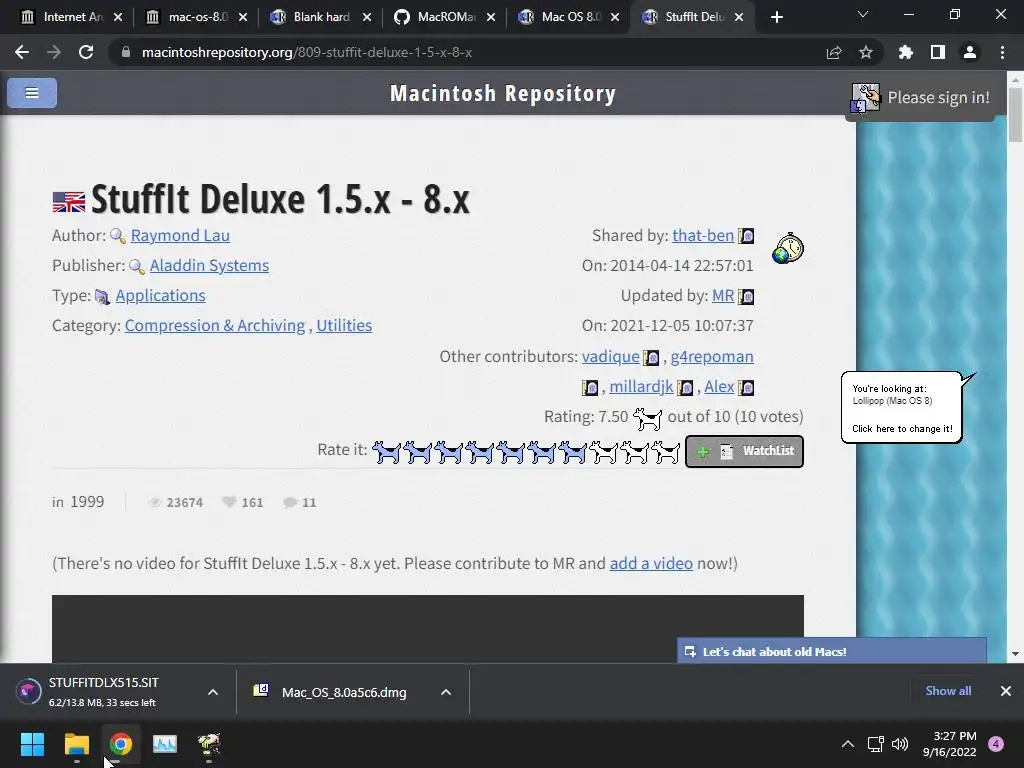The image size is (1024, 768).
Task: Switch to the Mac OS 8.0 tab
Action: pos(569,17)
